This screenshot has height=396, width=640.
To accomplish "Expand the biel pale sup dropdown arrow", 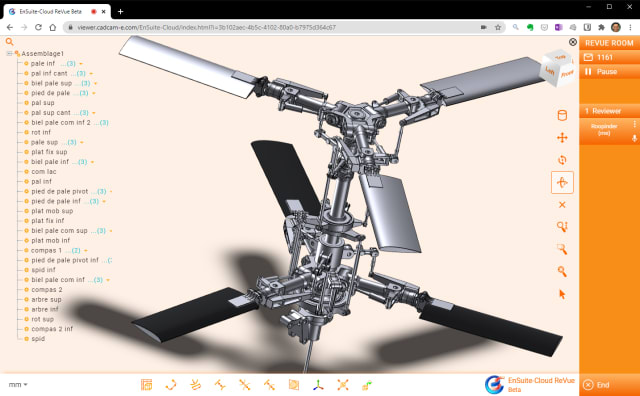I will coord(96,84).
